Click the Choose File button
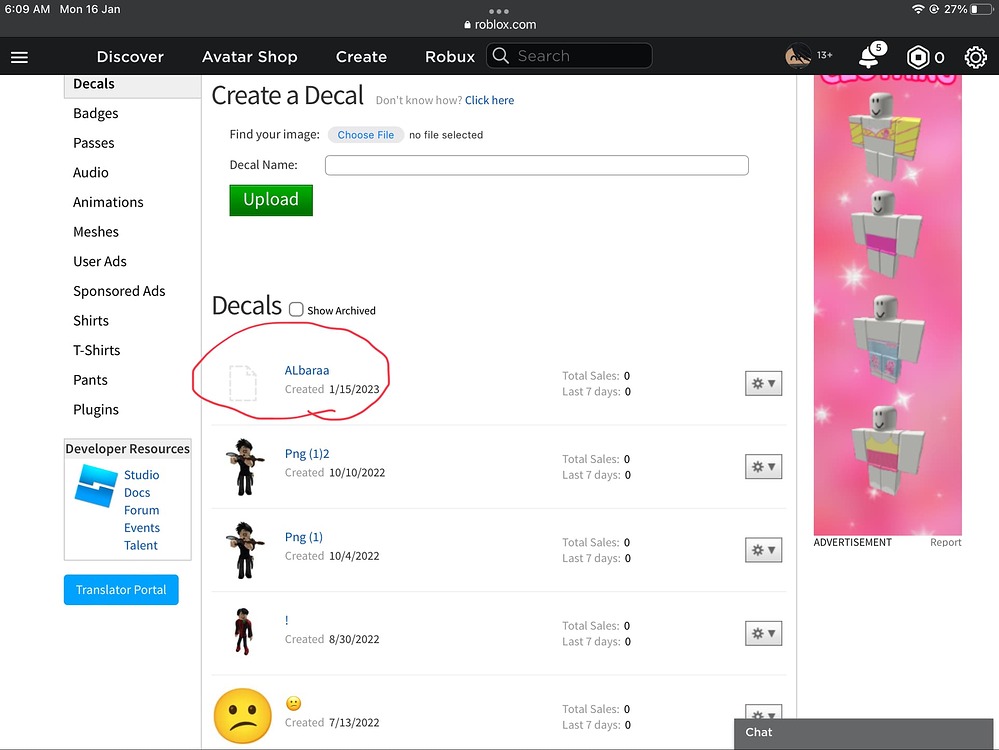This screenshot has height=750, width=999. [x=366, y=135]
